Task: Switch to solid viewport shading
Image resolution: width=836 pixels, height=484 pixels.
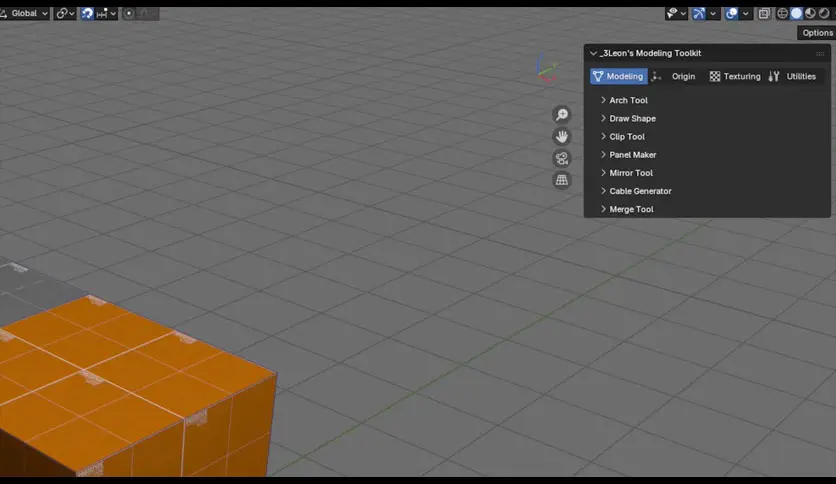Action: tap(796, 13)
